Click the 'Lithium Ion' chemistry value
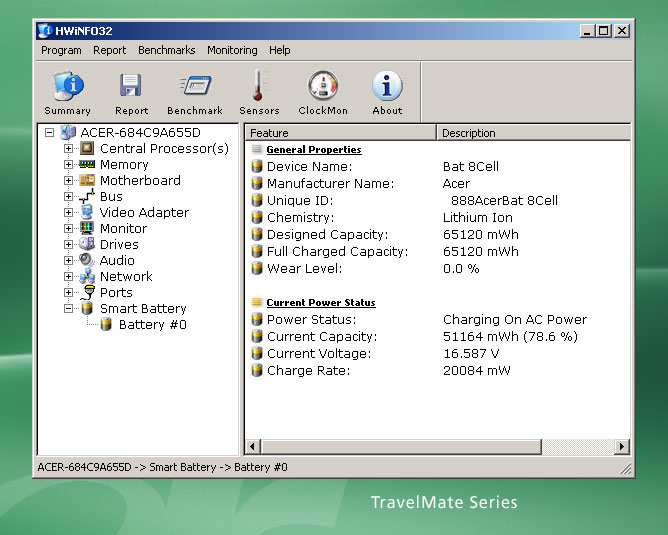 [478, 218]
